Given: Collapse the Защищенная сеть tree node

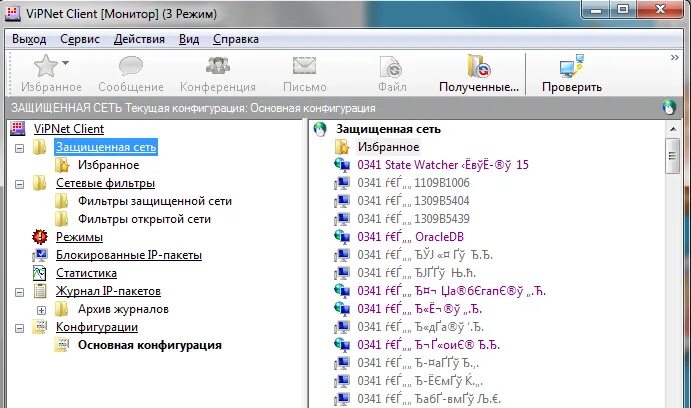Looking at the screenshot, I should [19, 148].
